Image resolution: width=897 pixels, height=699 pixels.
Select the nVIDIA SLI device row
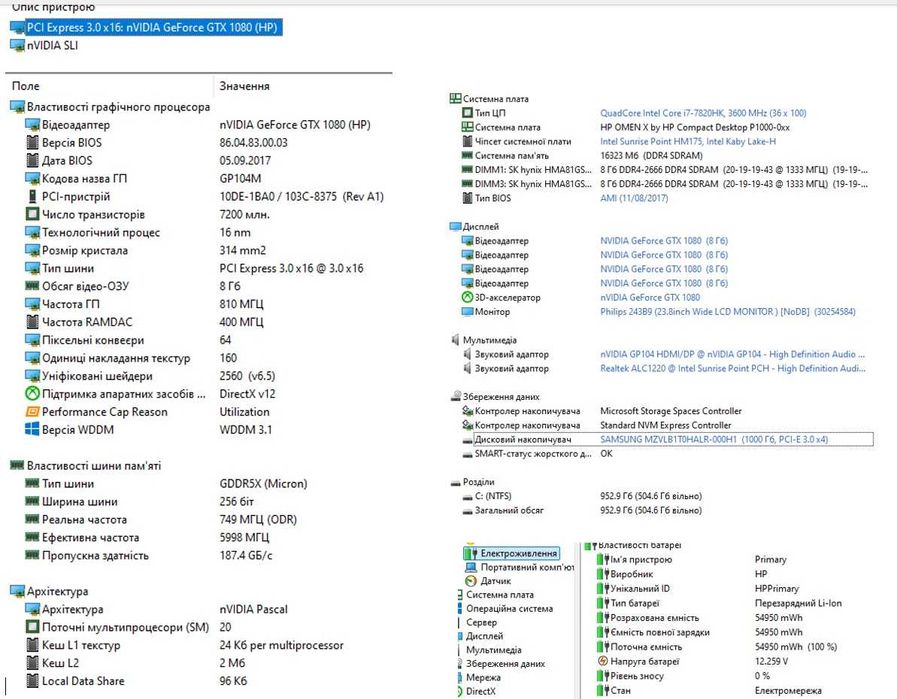44,45
